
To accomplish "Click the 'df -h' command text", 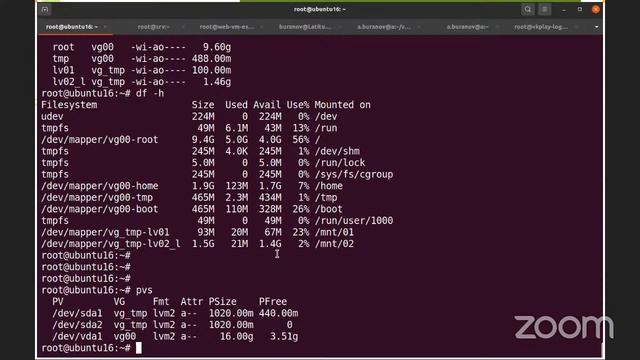I will (x=150, y=93).
